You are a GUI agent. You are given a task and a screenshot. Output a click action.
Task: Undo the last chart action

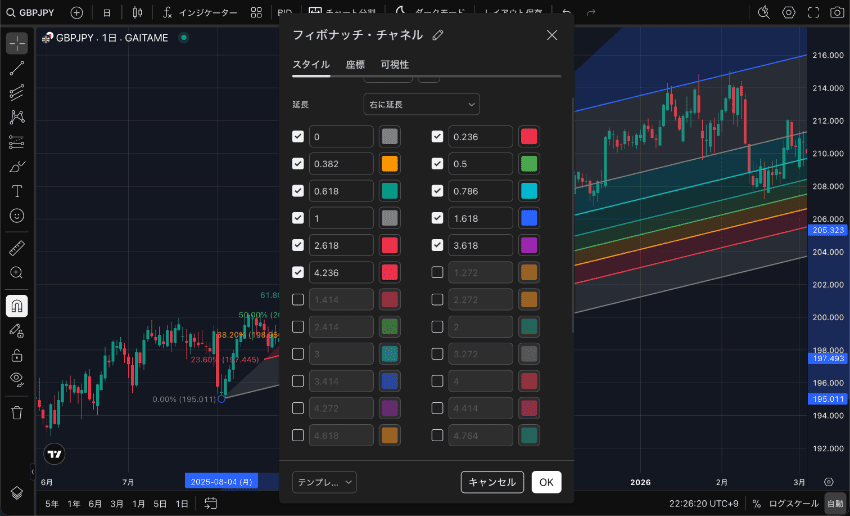point(567,12)
